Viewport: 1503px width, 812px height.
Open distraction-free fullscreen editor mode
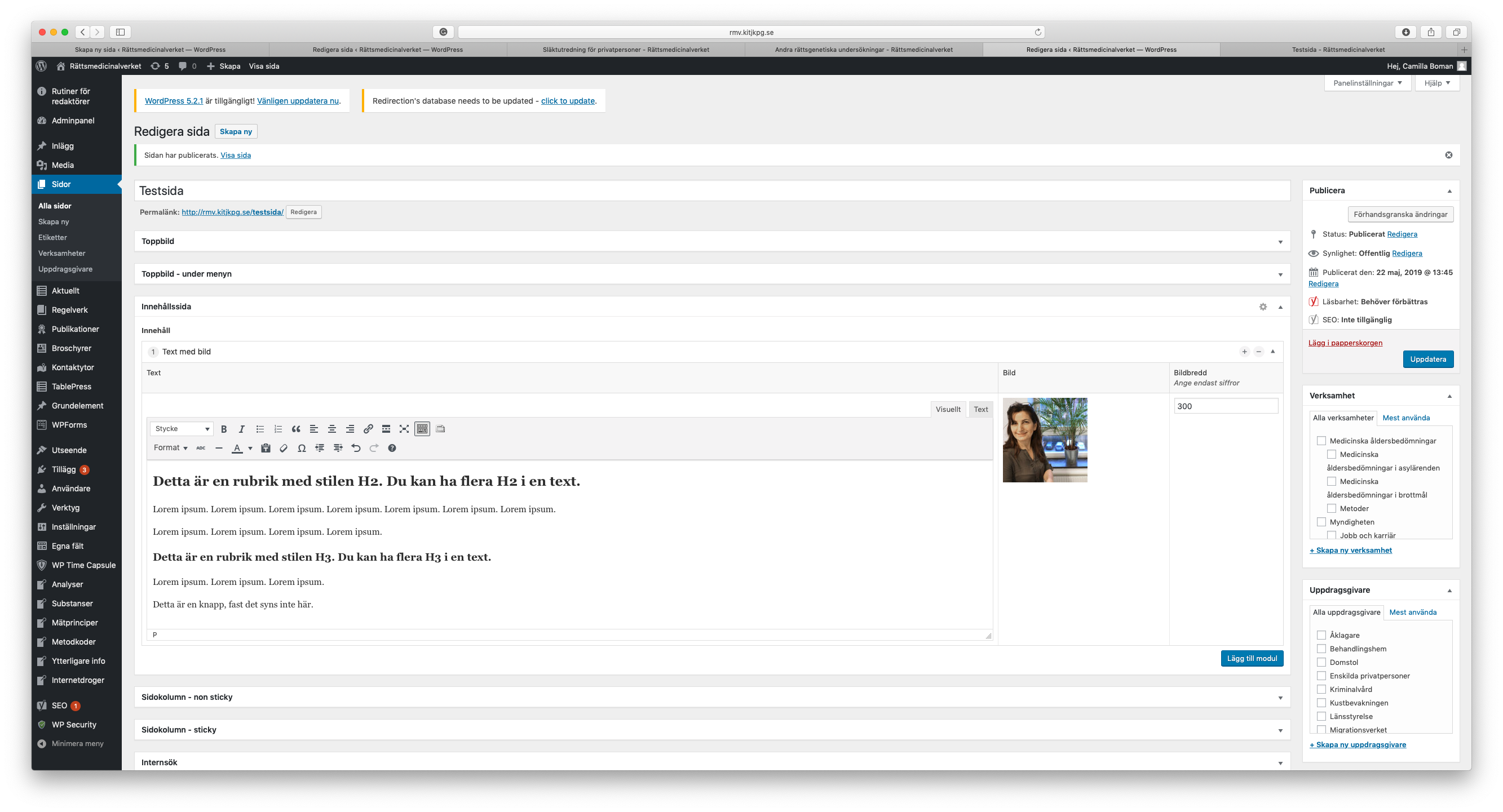(404, 429)
